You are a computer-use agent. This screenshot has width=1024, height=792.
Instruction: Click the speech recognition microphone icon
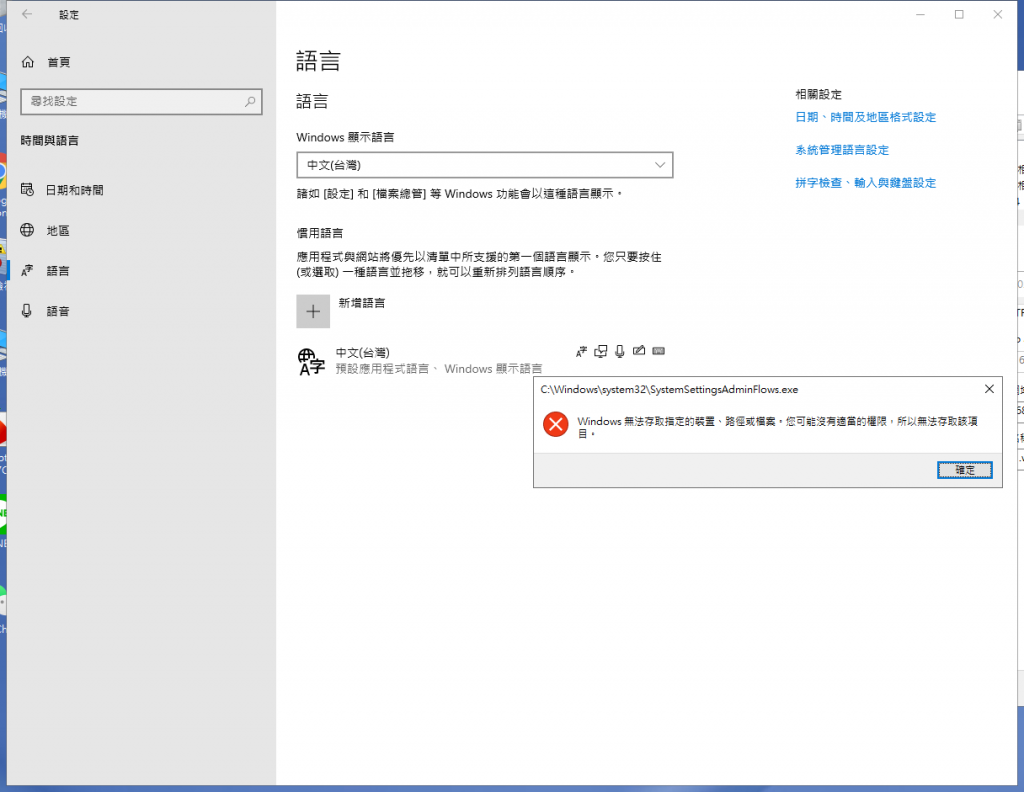coord(620,351)
